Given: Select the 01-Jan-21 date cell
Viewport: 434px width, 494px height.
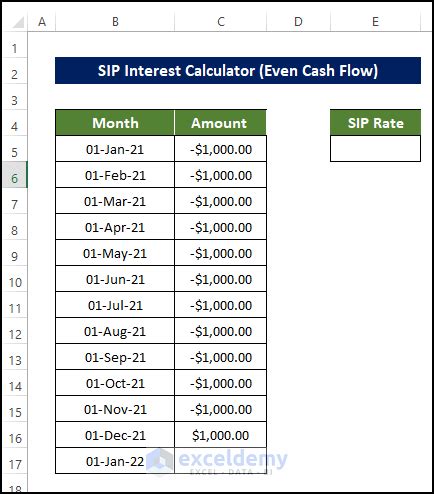Looking at the screenshot, I should [x=115, y=149].
